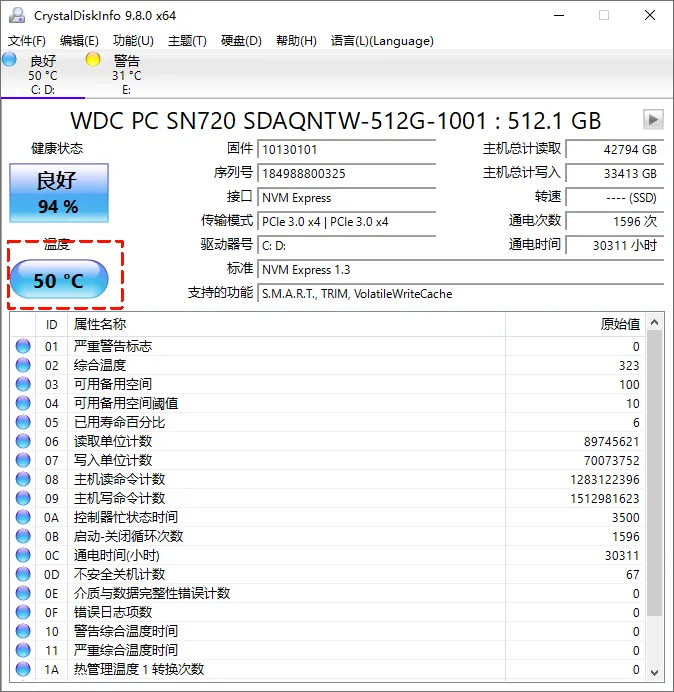Open the 硬盘(D) menu
This screenshot has width=674, height=692.
pos(241,41)
